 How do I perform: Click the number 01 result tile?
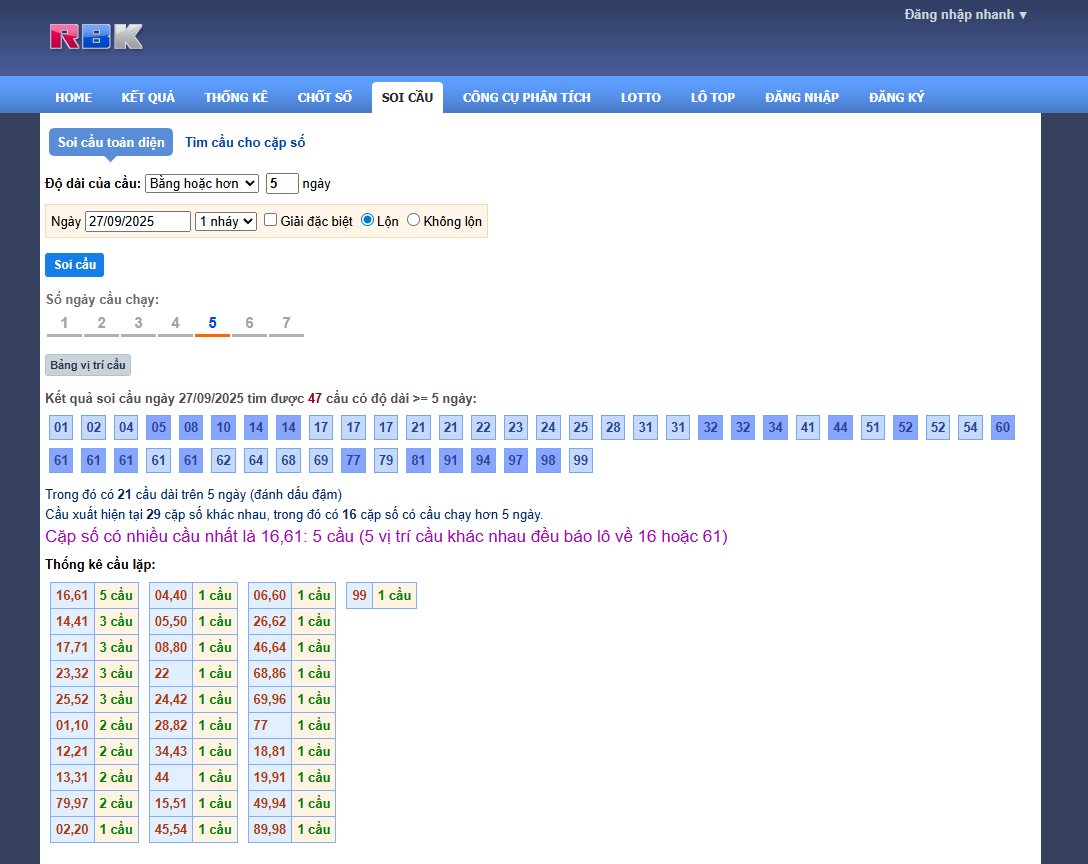(x=62, y=428)
